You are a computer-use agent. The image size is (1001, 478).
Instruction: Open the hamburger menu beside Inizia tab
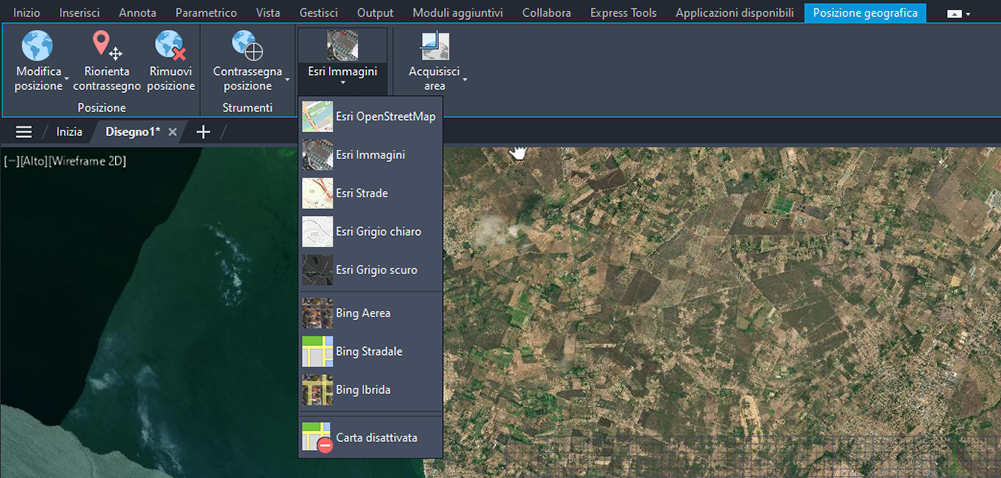click(x=24, y=132)
